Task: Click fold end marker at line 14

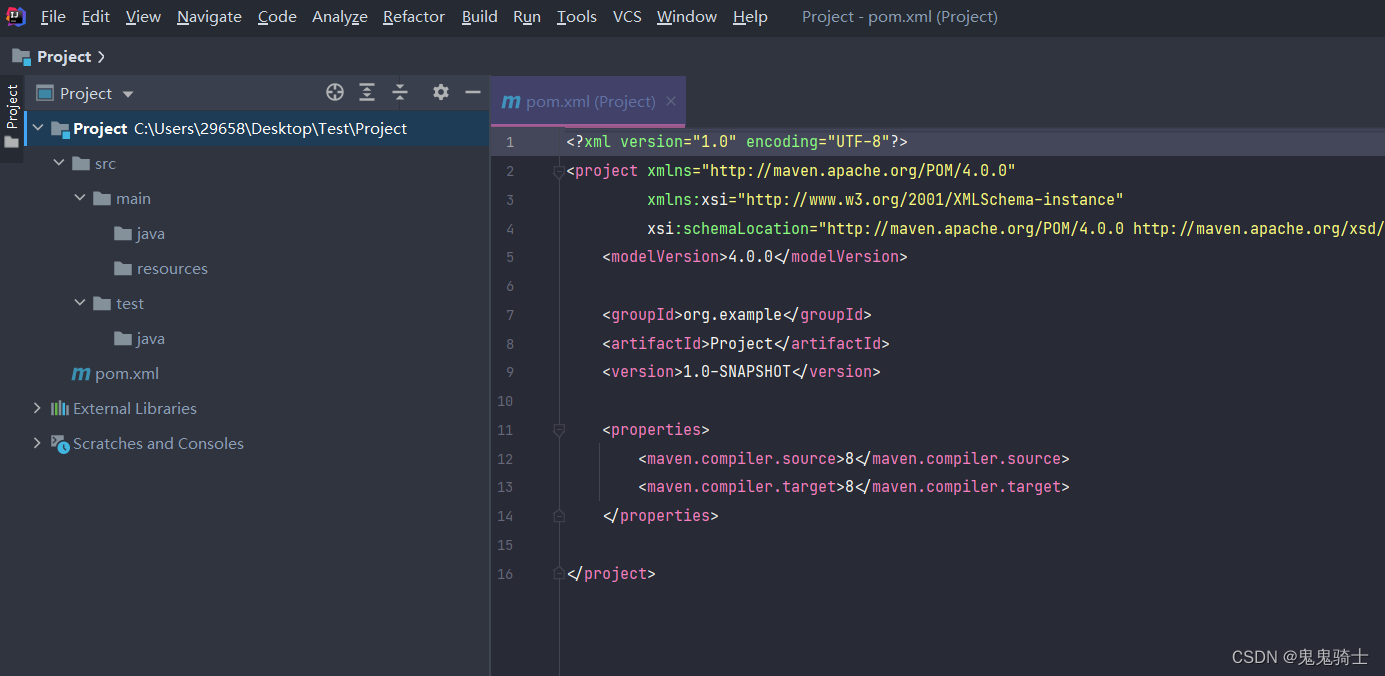Action: click(559, 516)
